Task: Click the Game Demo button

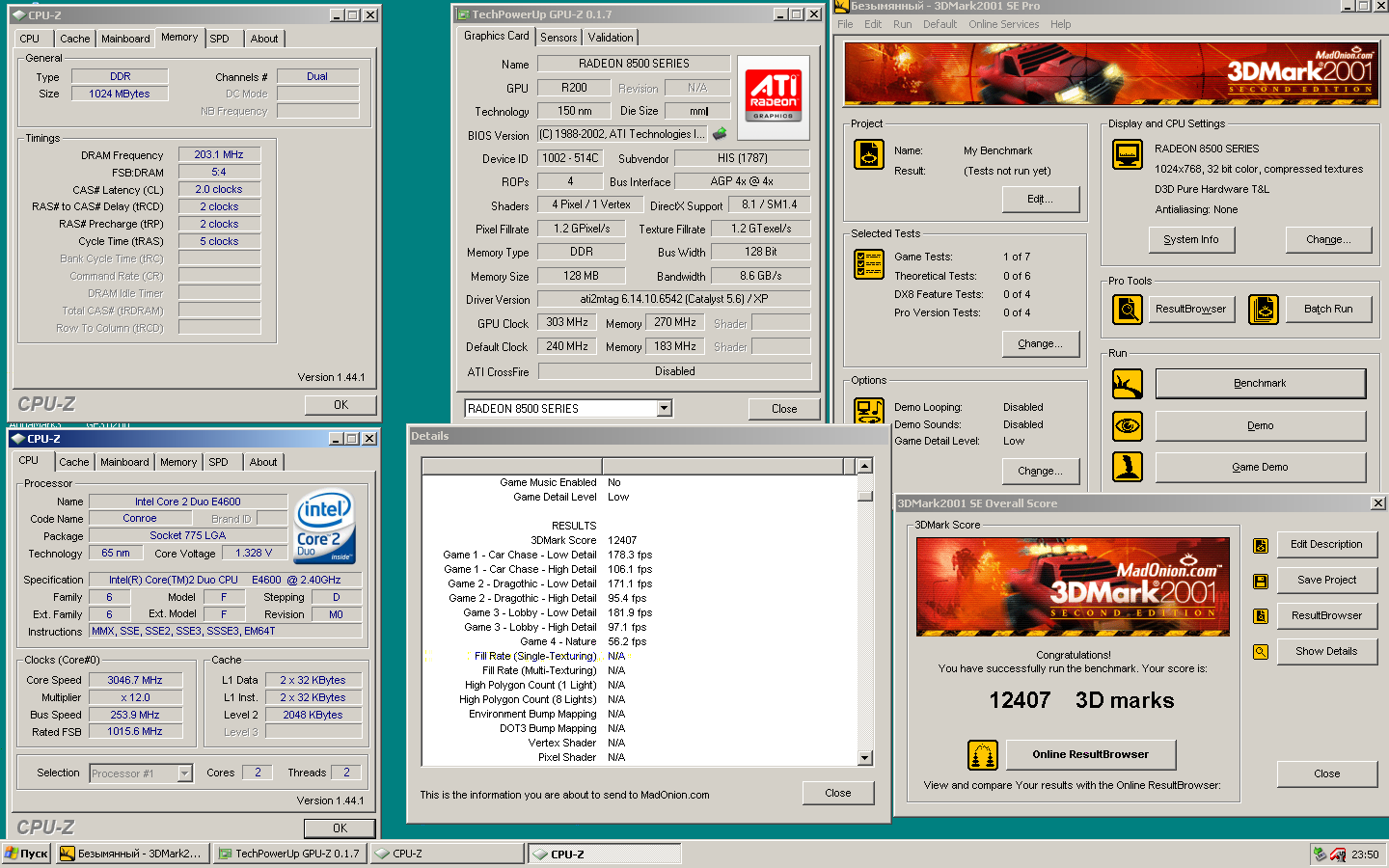Action: (1261, 467)
